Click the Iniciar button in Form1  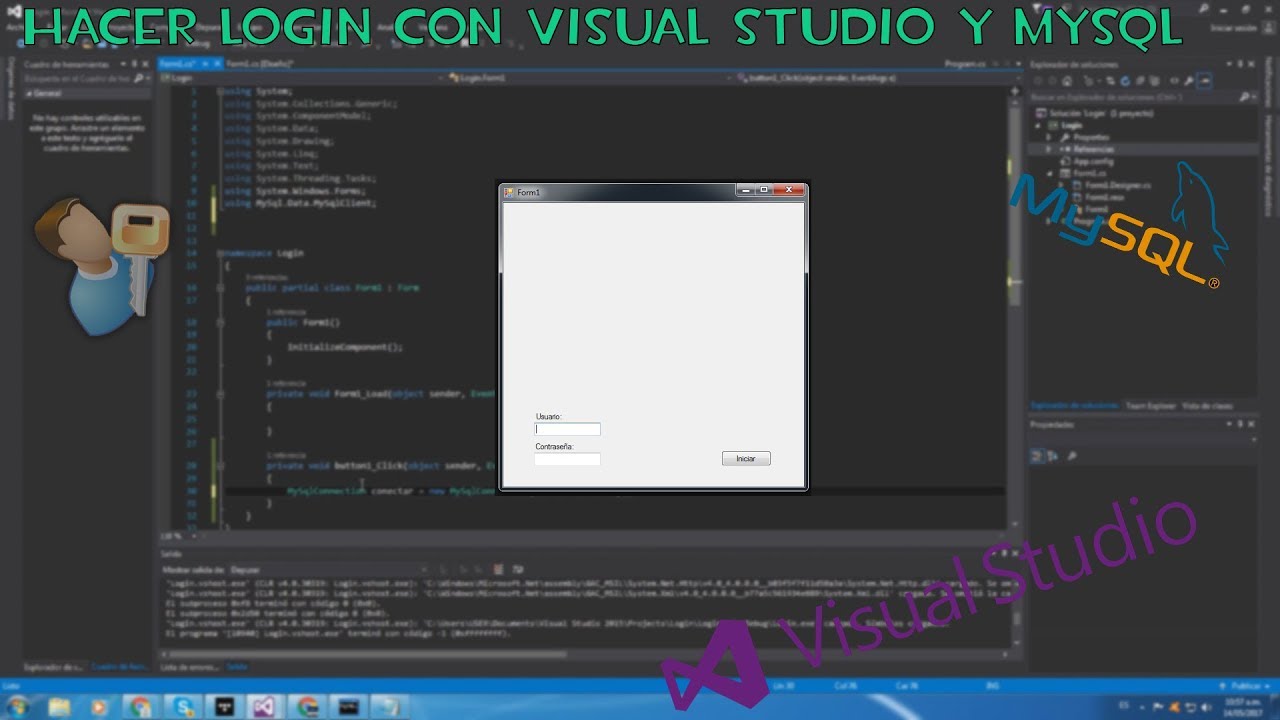tap(746, 459)
